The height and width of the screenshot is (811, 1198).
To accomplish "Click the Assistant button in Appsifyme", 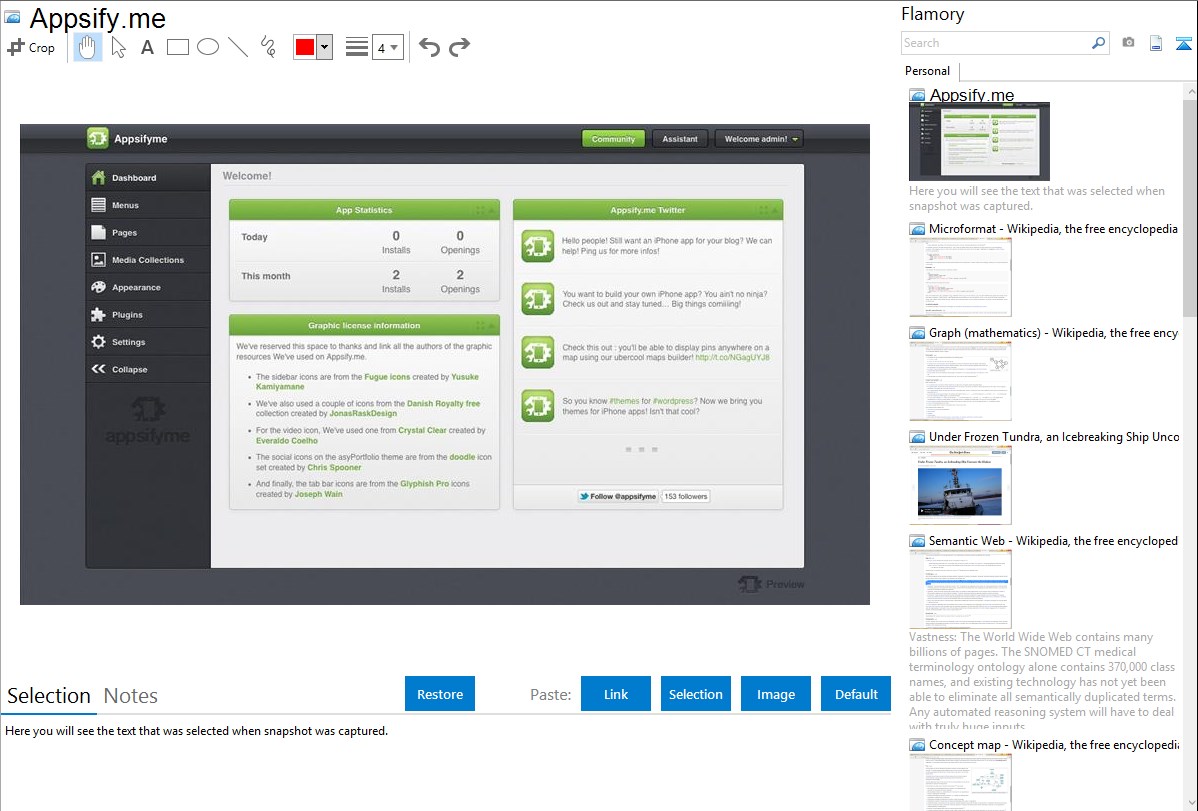I will pyautogui.click(x=680, y=139).
